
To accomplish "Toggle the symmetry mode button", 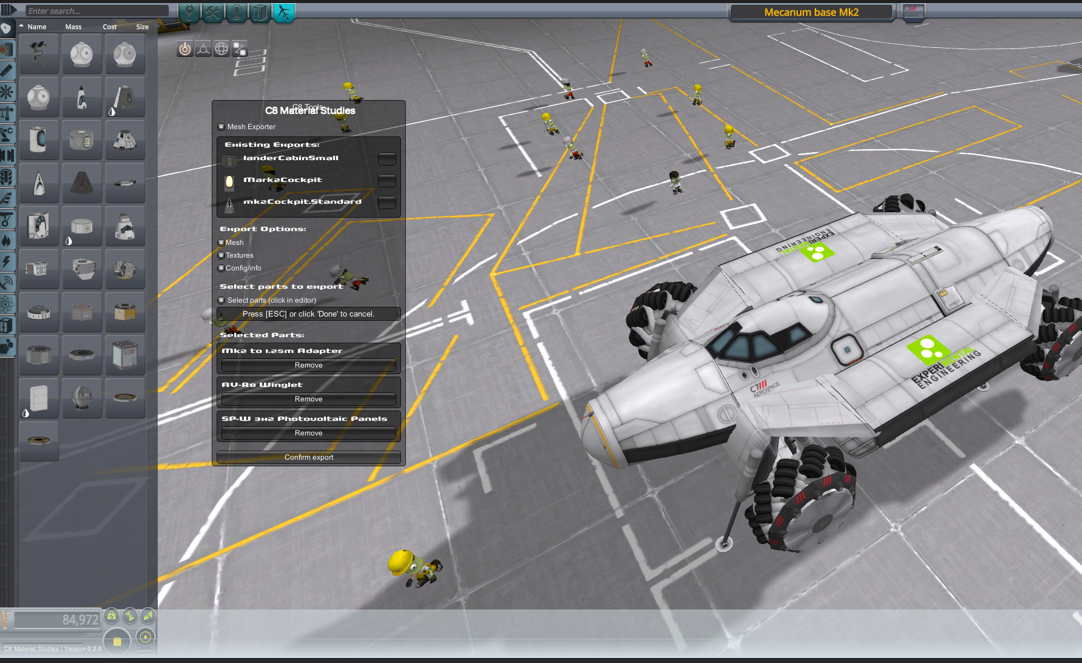I will click(117, 640).
